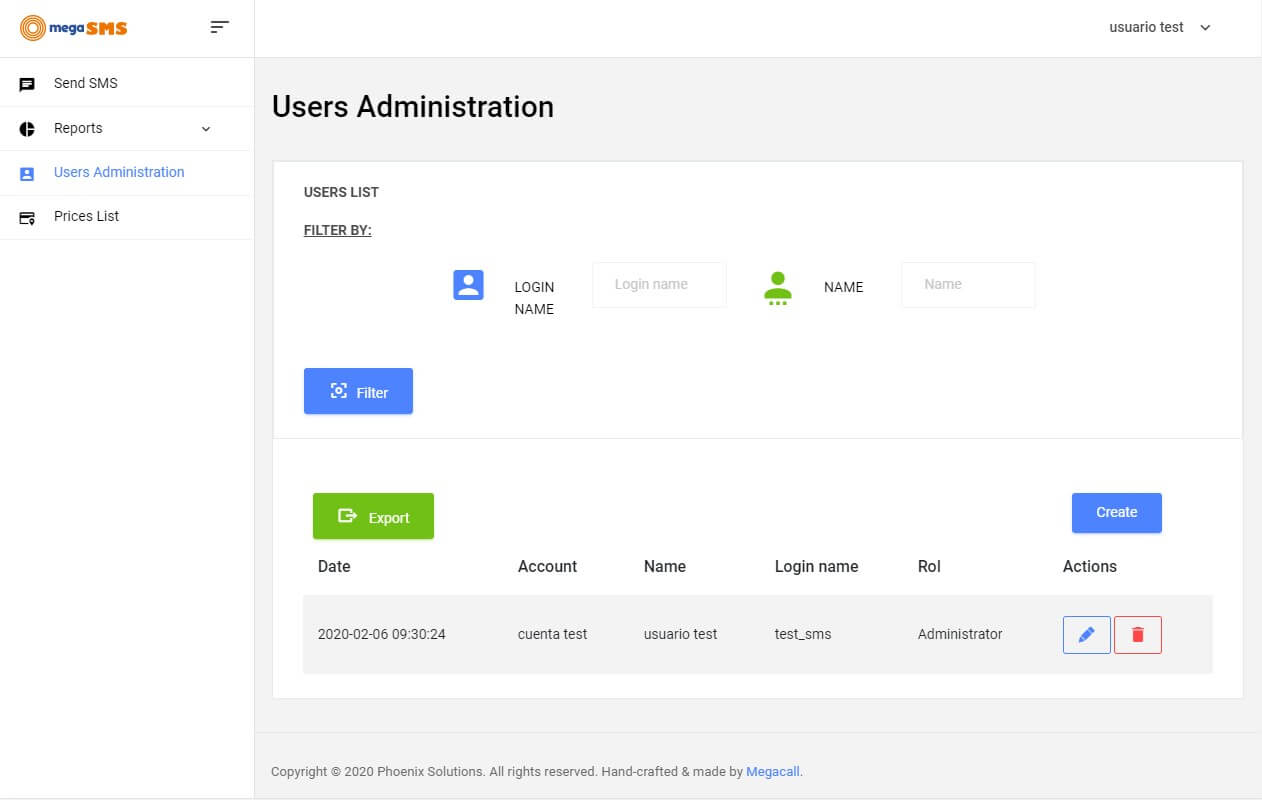Follow the Megacall footer link
1262x800 pixels.
(x=772, y=772)
